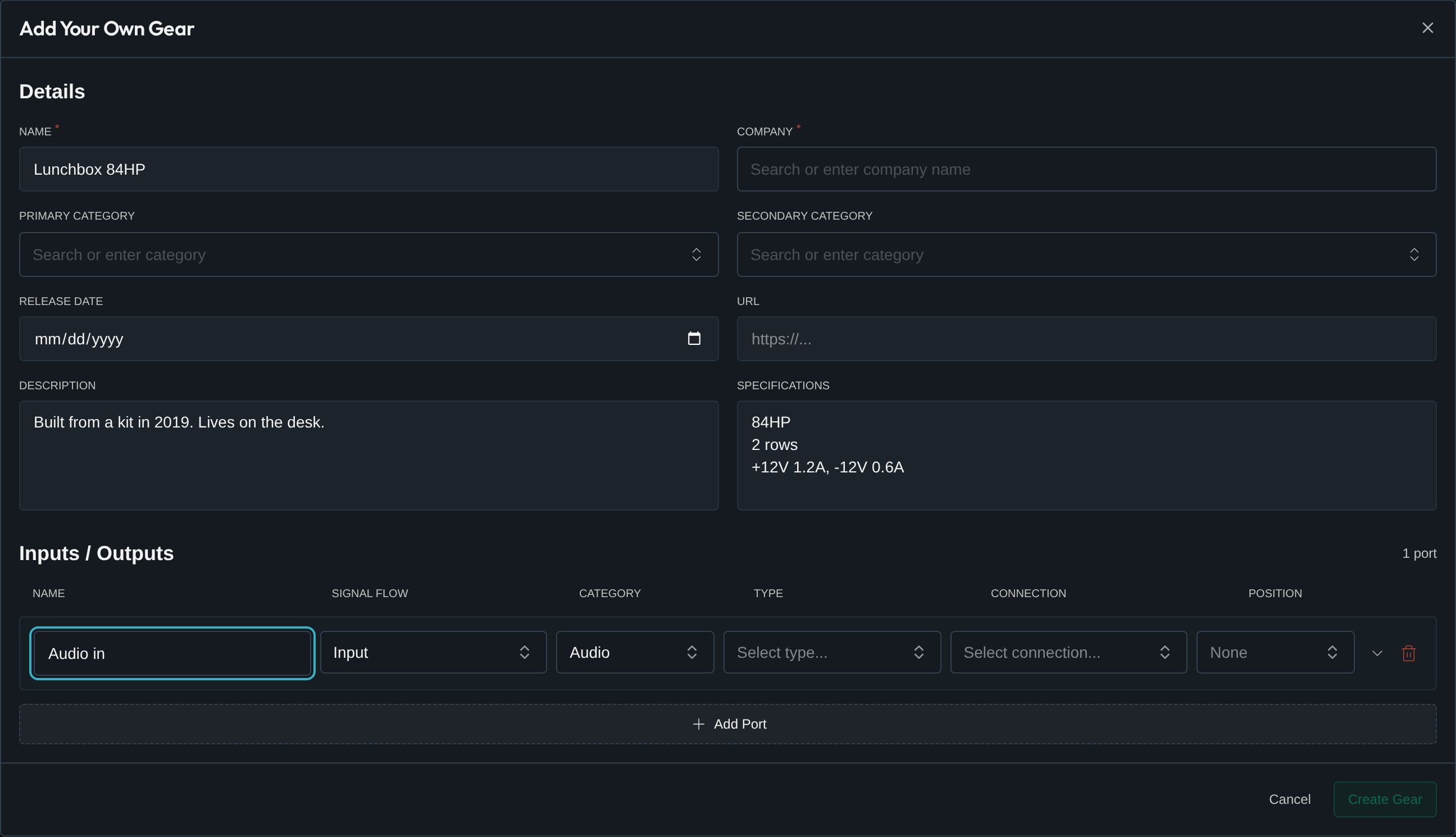Open the Position dropdown showing None
1456x837 pixels.
coord(1275,653)
